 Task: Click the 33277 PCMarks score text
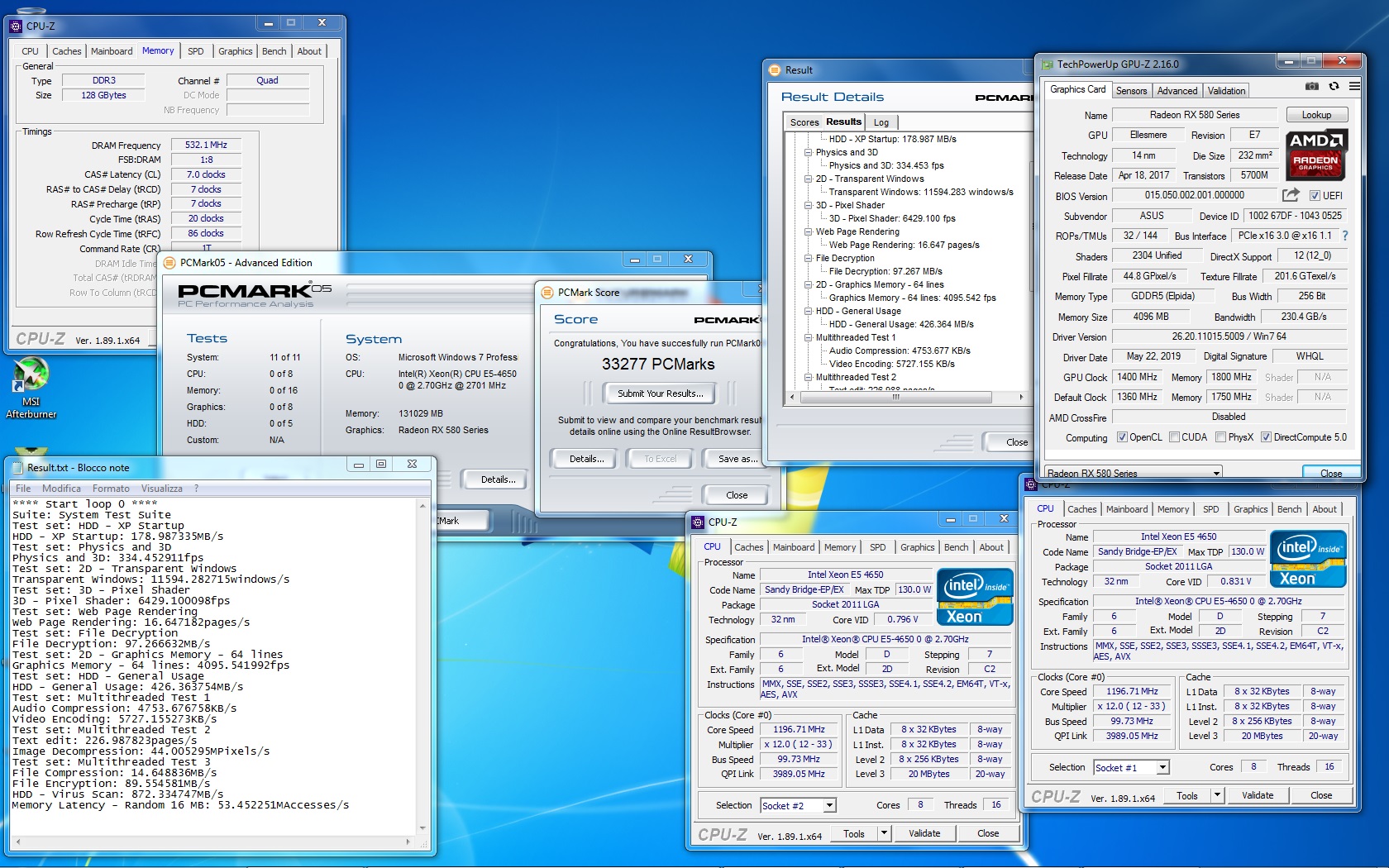(658, 365)
